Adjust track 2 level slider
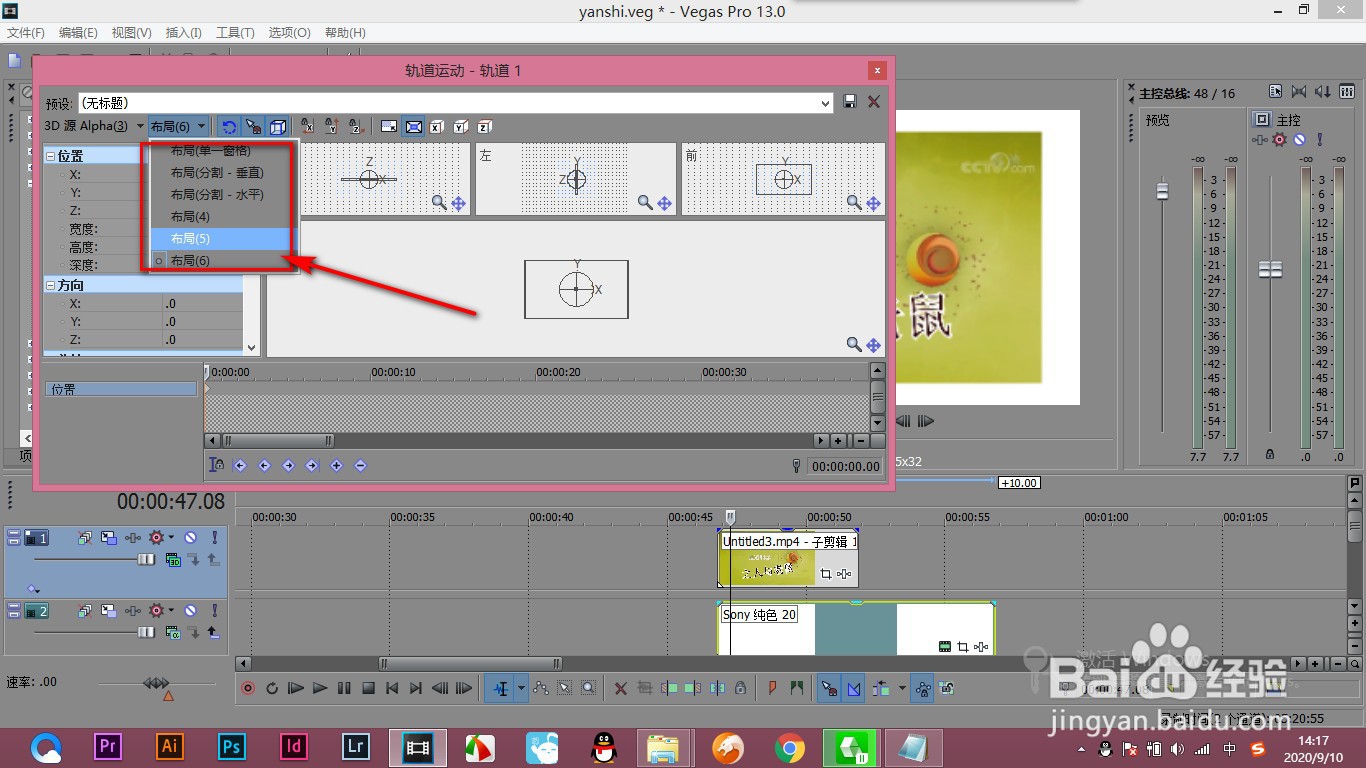Image resolution: width=1366 pixels, height=768 pixels. tap(146, 632)
